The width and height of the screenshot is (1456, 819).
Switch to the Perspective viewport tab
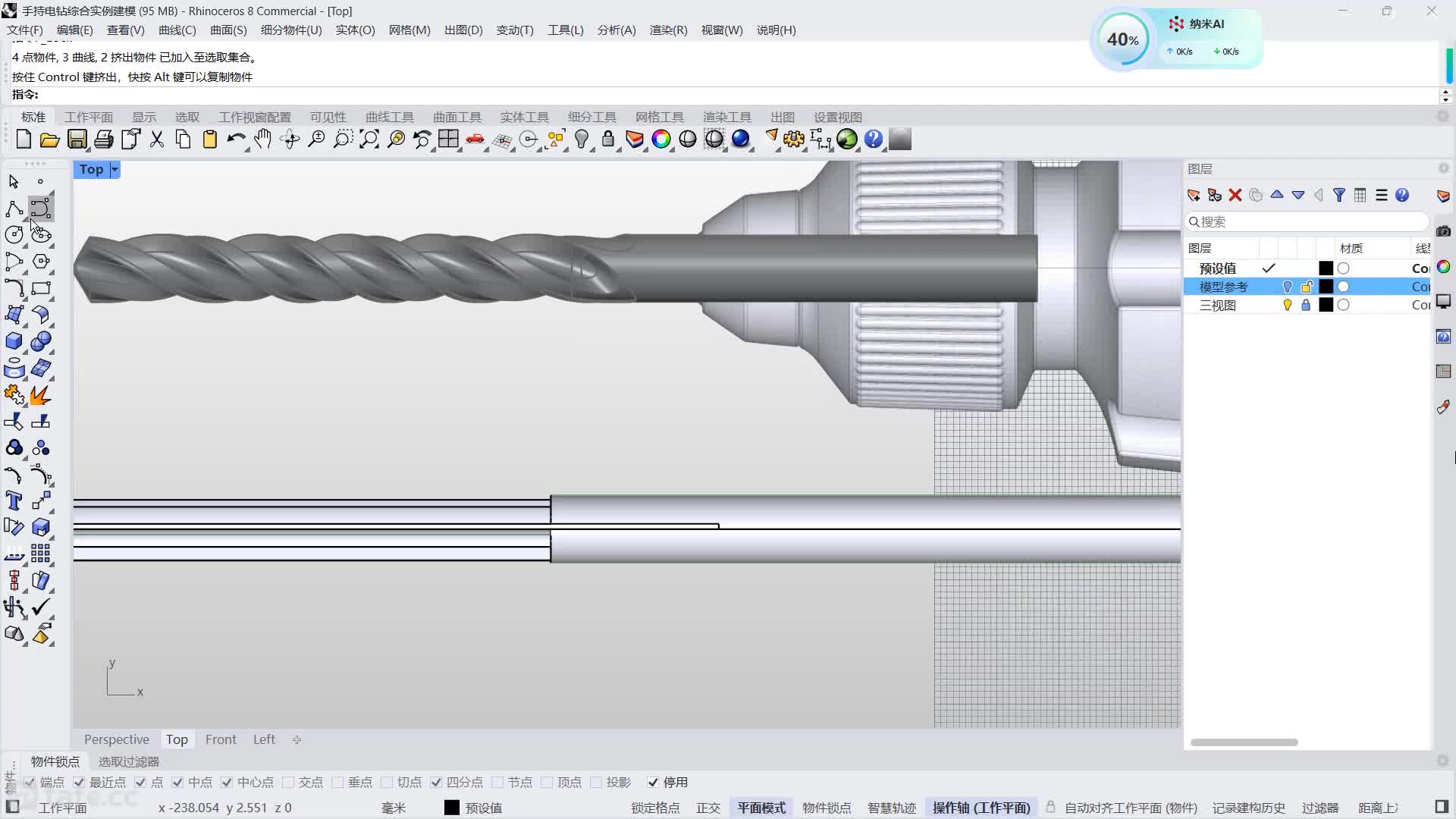(117, 739)
